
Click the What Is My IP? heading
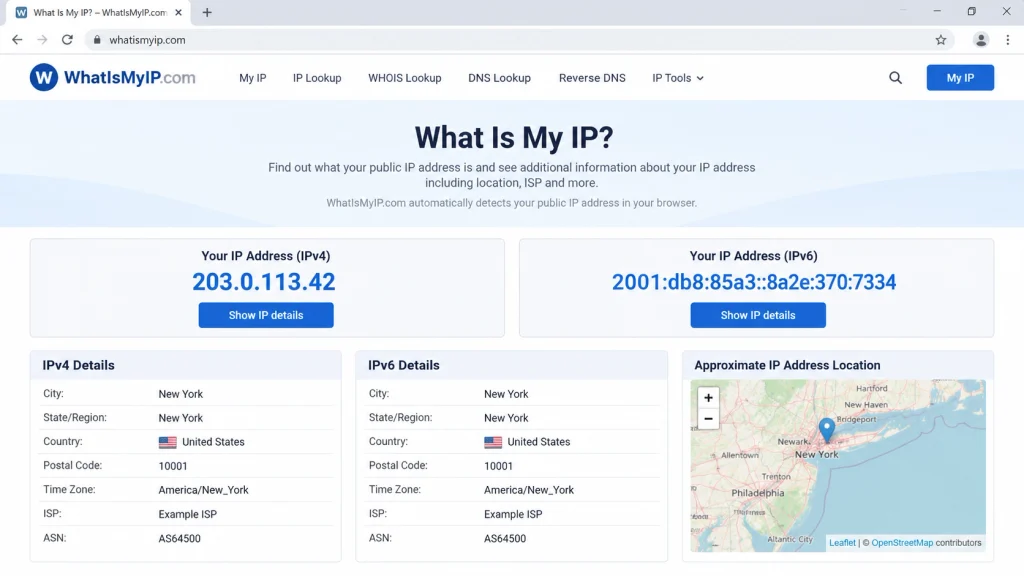(514, 137)
